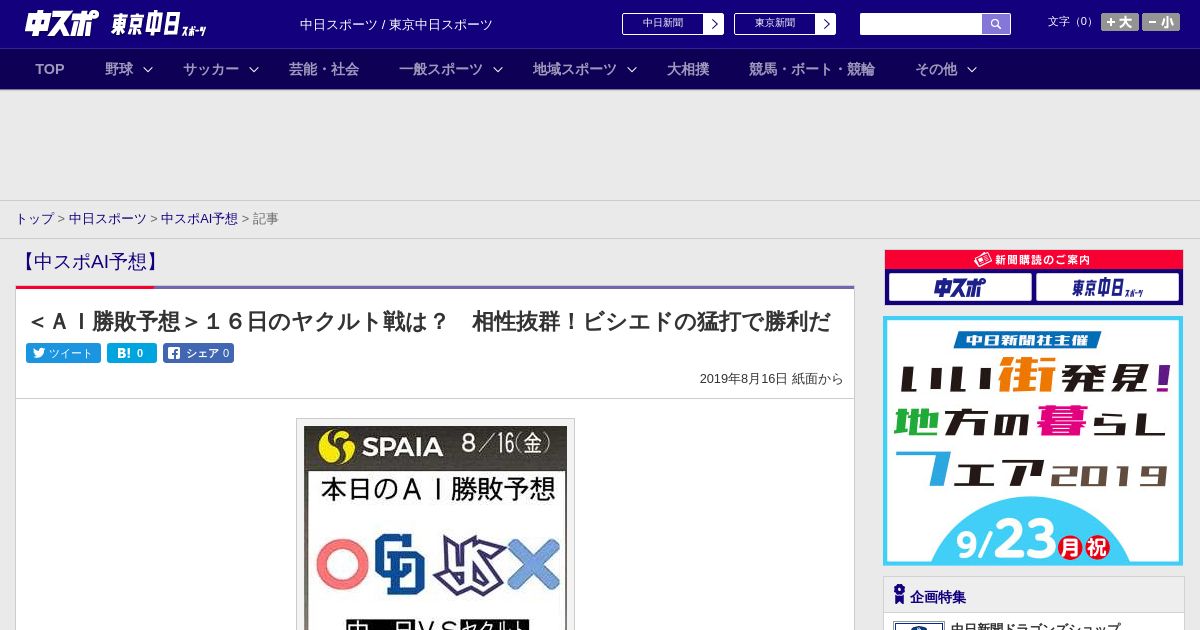This screenshot has width=1200, height=630.
Task: Expand the 一般スポーツ dropdown chevron
Action: pos(498,69)
